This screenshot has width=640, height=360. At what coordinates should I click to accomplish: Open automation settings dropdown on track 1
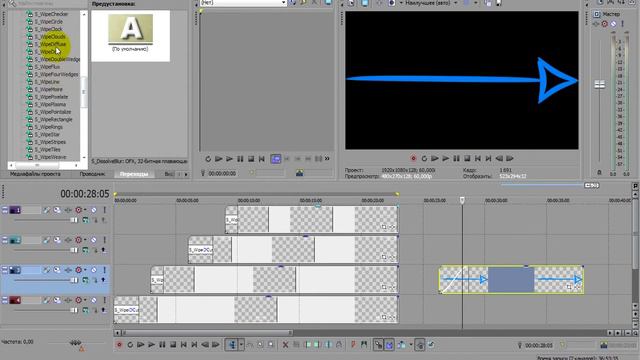pos(85,210)
